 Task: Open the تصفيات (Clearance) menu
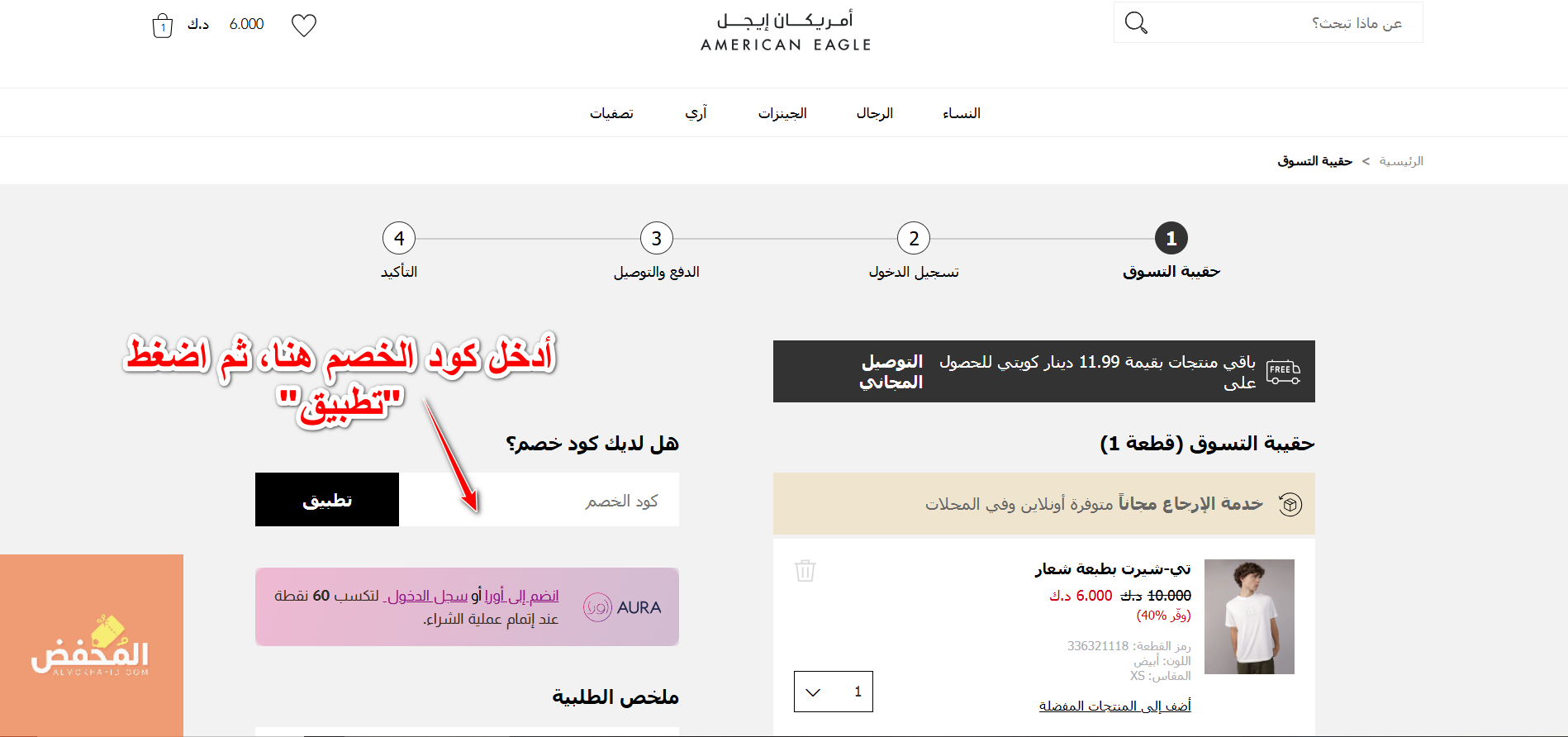611,113
